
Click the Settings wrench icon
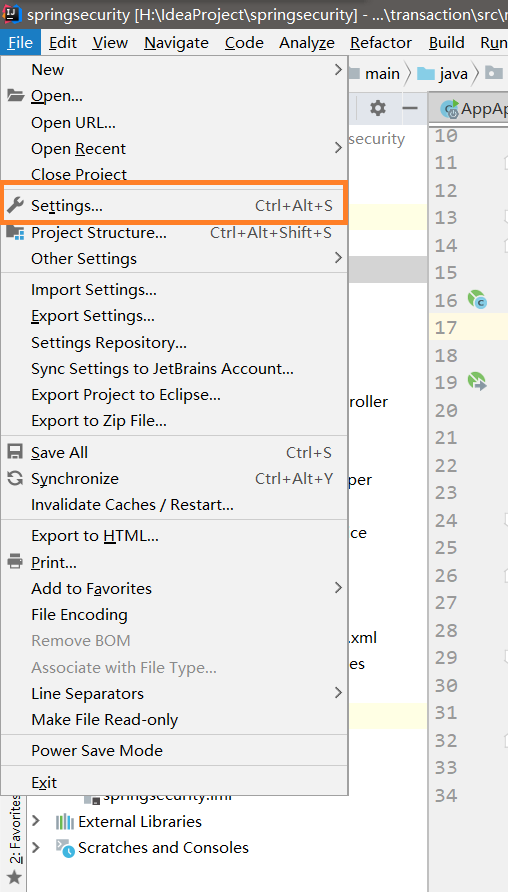coord(15,205)
